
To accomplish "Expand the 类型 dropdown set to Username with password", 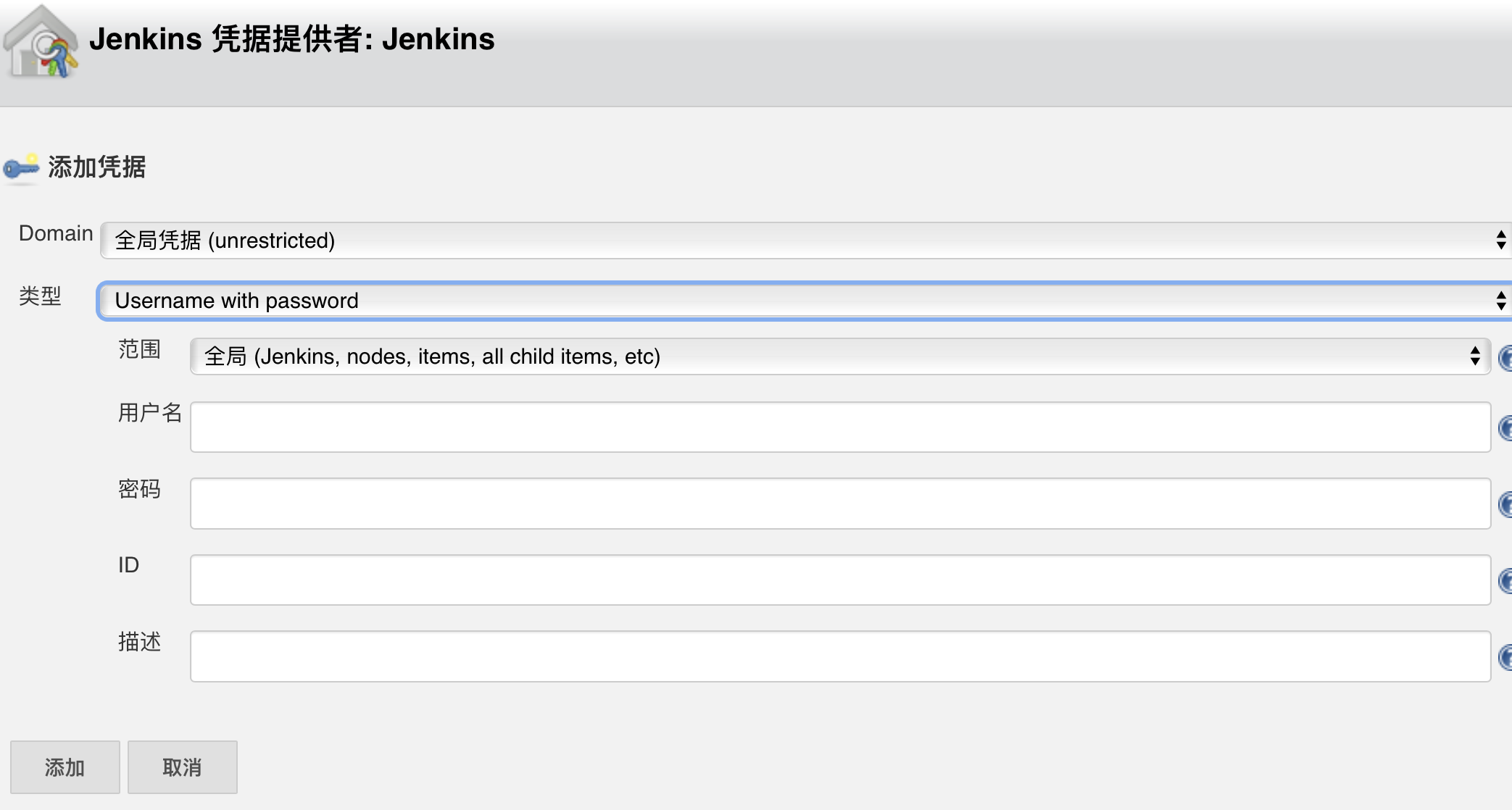I will [805, 301].
